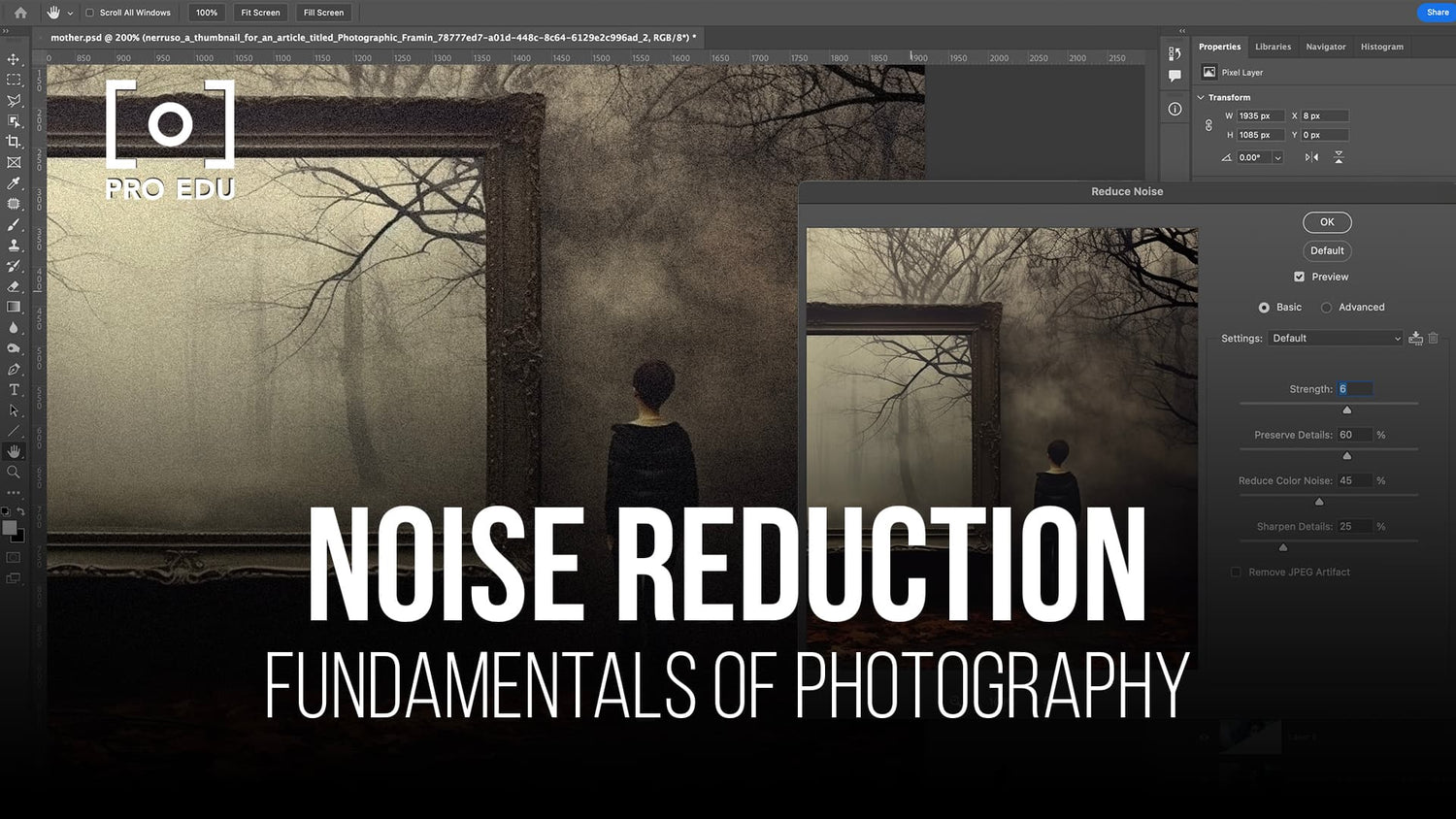Select the Pen tool
Image resolution: width=1456 pixels, height=819 pixels.
[14, 369]
